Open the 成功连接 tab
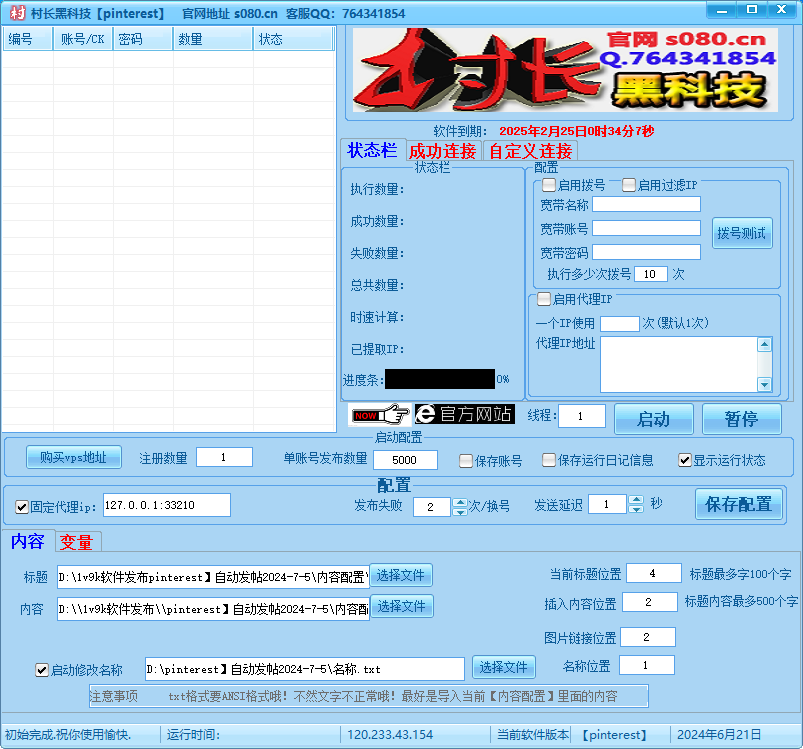 coord(442,151)
